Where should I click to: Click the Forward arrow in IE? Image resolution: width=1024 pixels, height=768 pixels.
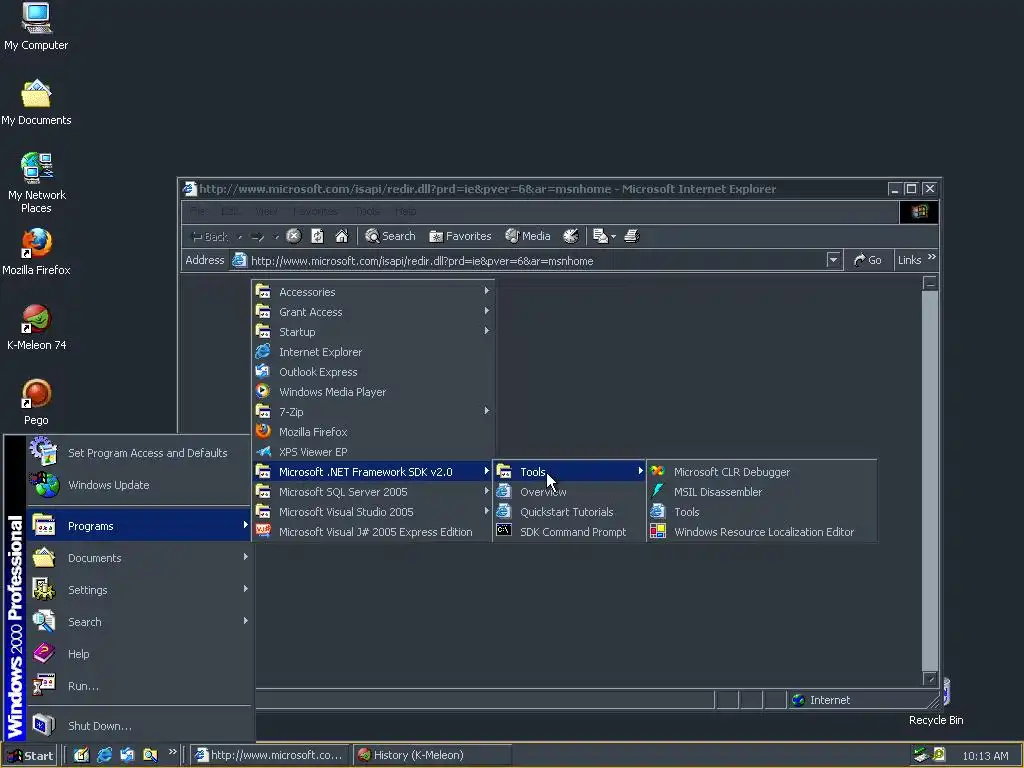[257, 236]
